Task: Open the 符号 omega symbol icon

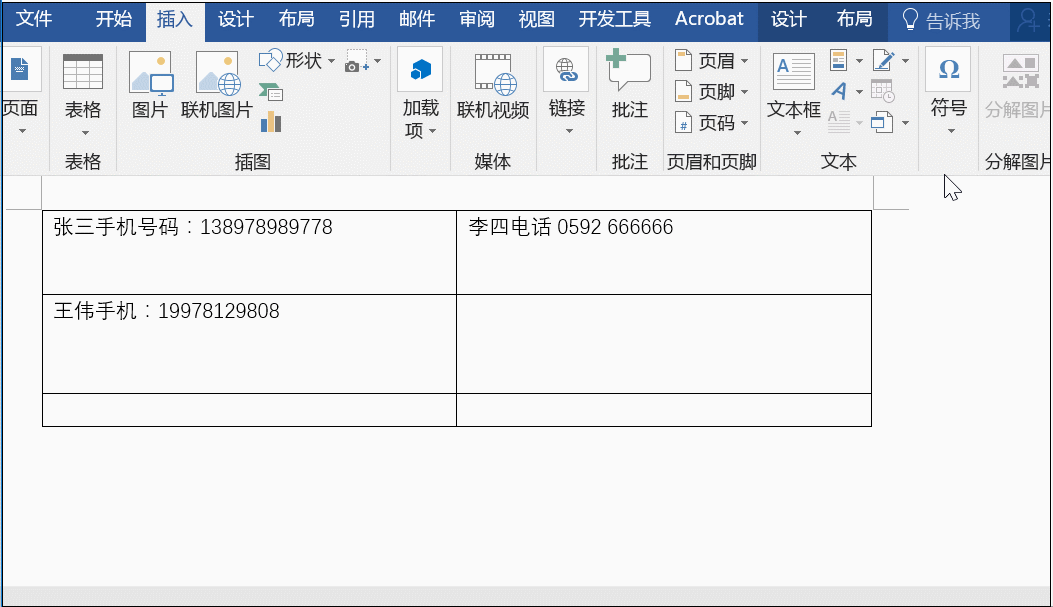Action: [x=948, y=69]
